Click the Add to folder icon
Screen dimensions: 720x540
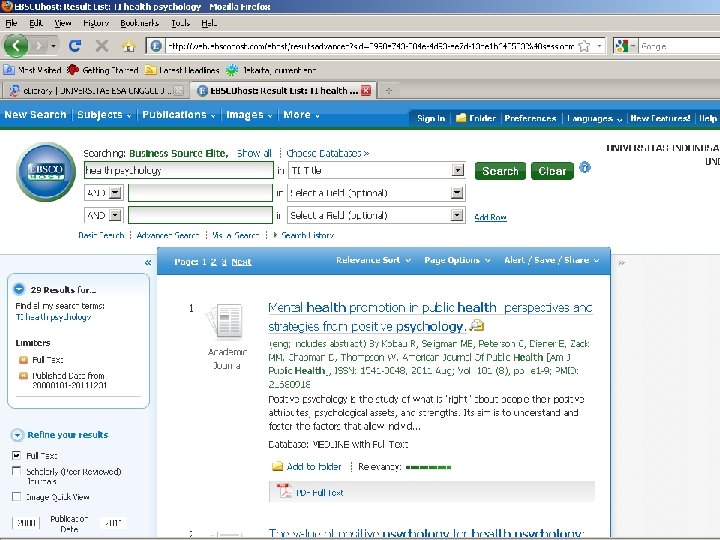277,467
